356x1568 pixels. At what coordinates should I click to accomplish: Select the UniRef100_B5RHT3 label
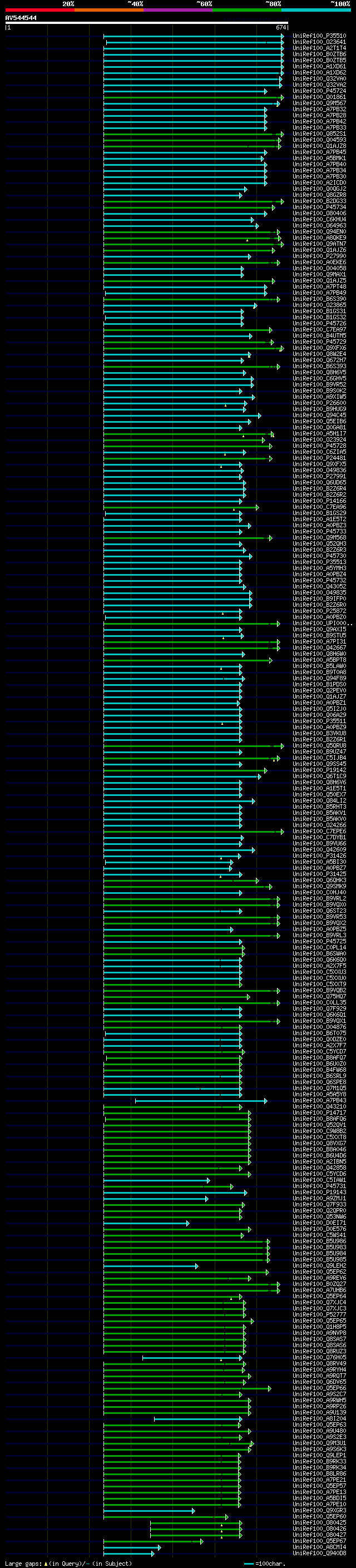pyautogui.click(x=319, y=807)
